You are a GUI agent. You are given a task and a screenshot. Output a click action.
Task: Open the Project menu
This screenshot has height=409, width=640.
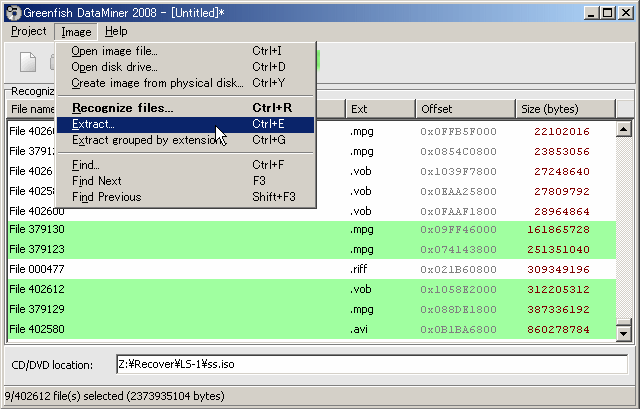tap(28, 31)
